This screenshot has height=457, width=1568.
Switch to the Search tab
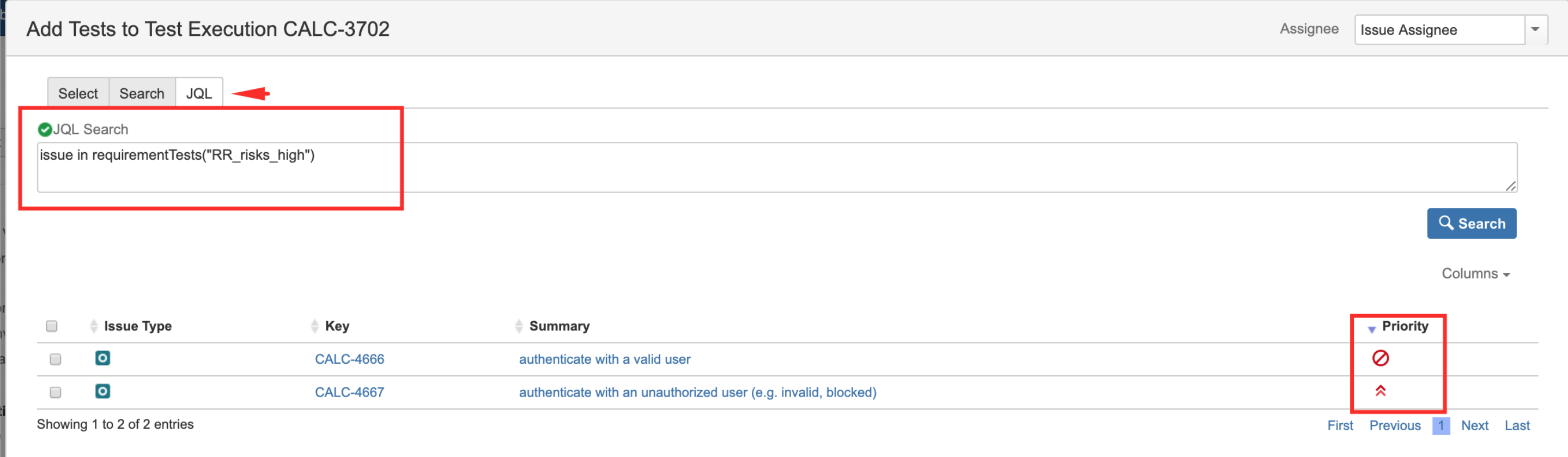pos(142,93)
